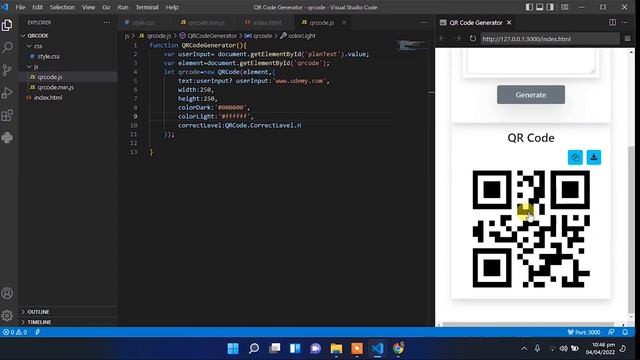The image size is (640, 360).
Task: Go forward in the preview browser
Action: 458,38
